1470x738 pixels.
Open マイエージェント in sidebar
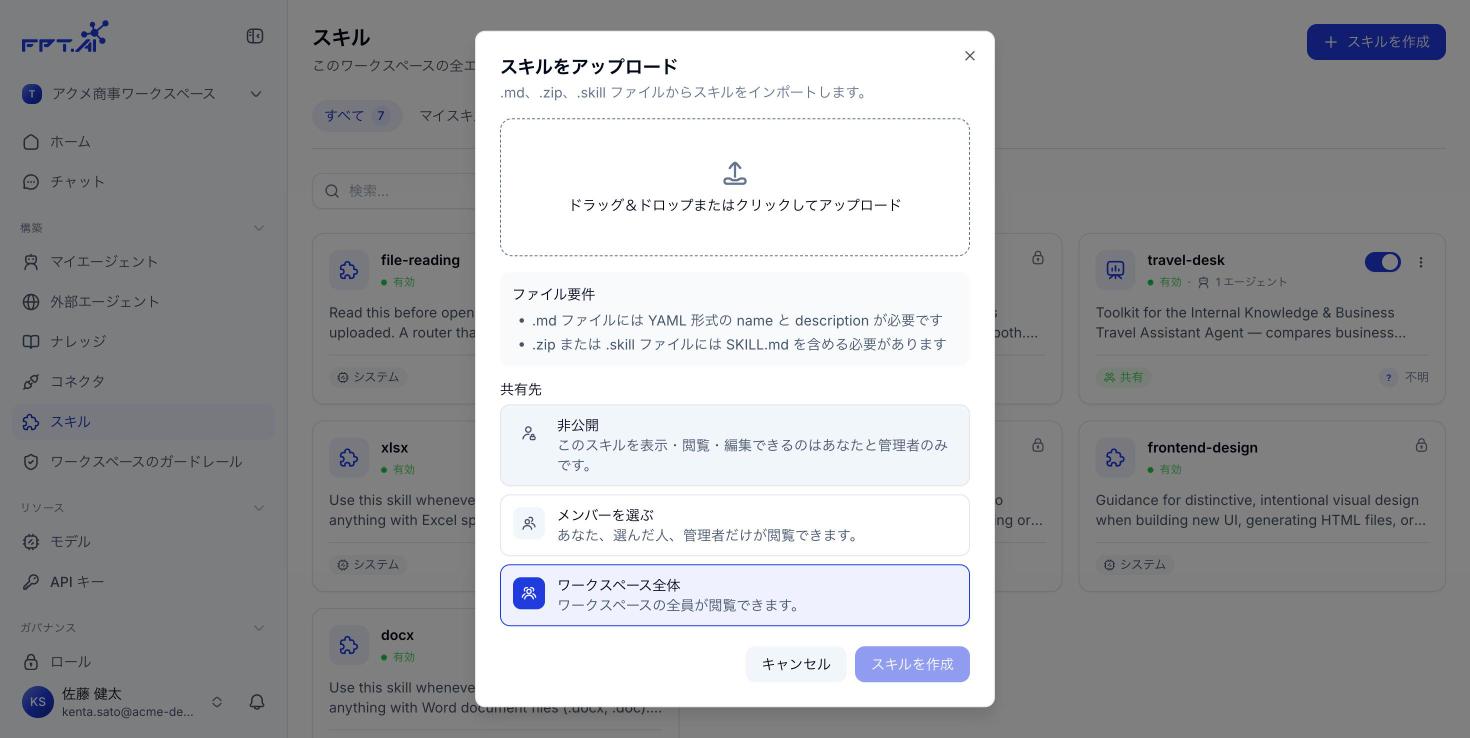click(143, 262)
